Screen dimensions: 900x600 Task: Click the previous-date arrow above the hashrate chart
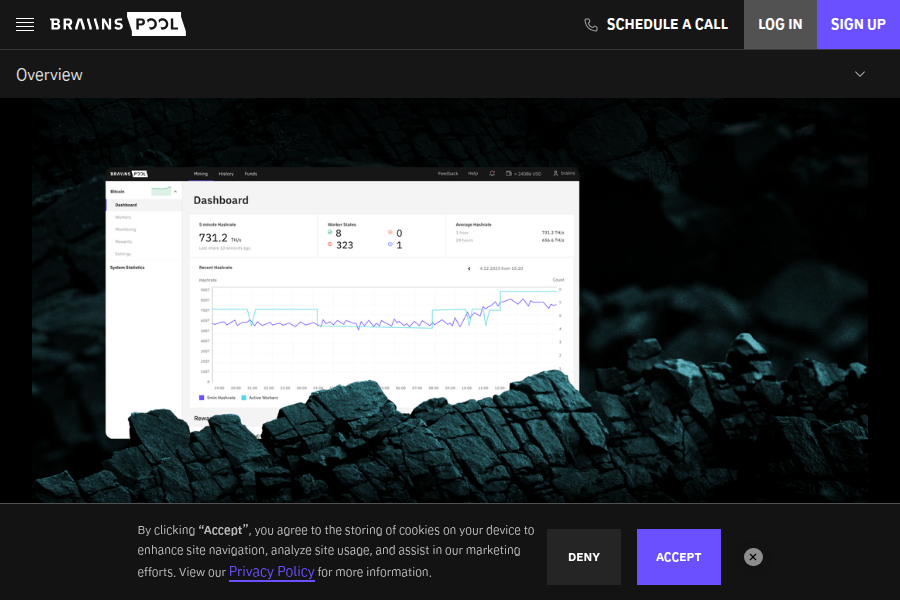coord(469,268)
